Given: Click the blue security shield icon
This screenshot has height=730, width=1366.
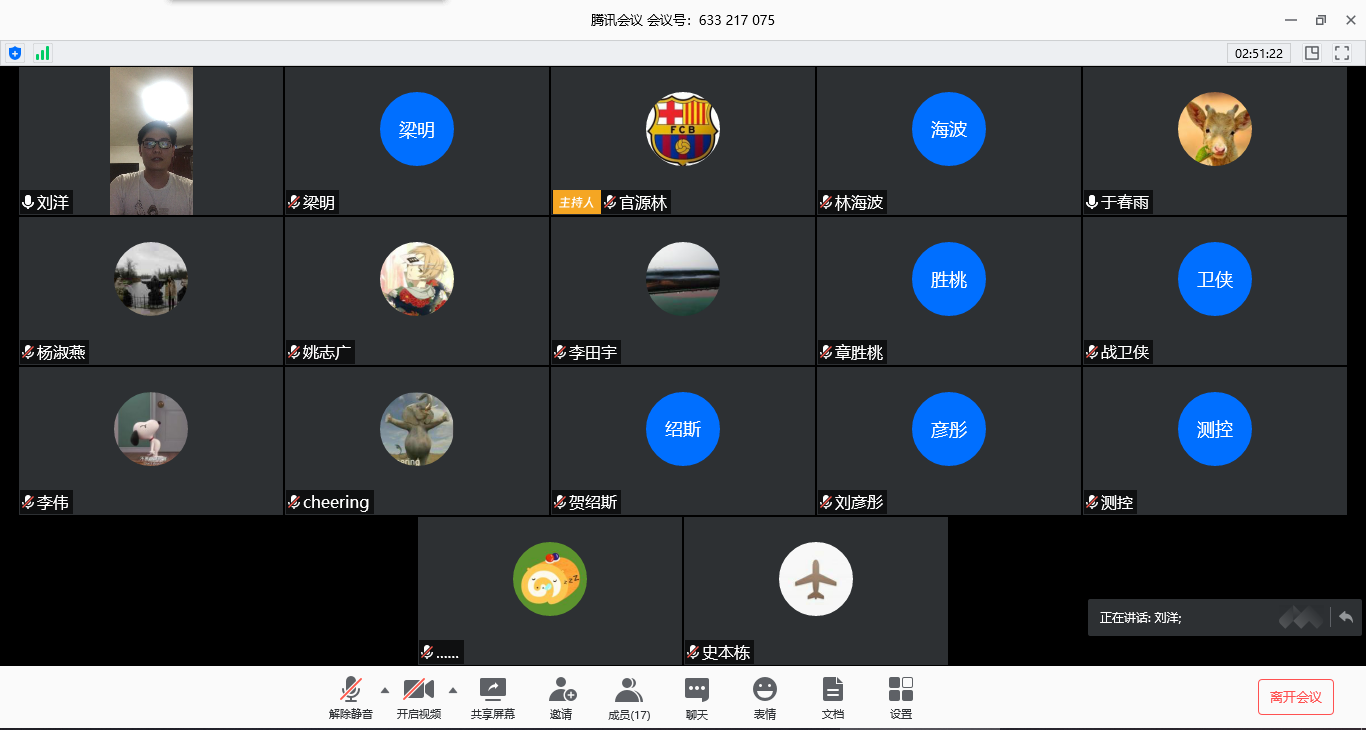Looking at the screenshot, I should pos(15,53).
